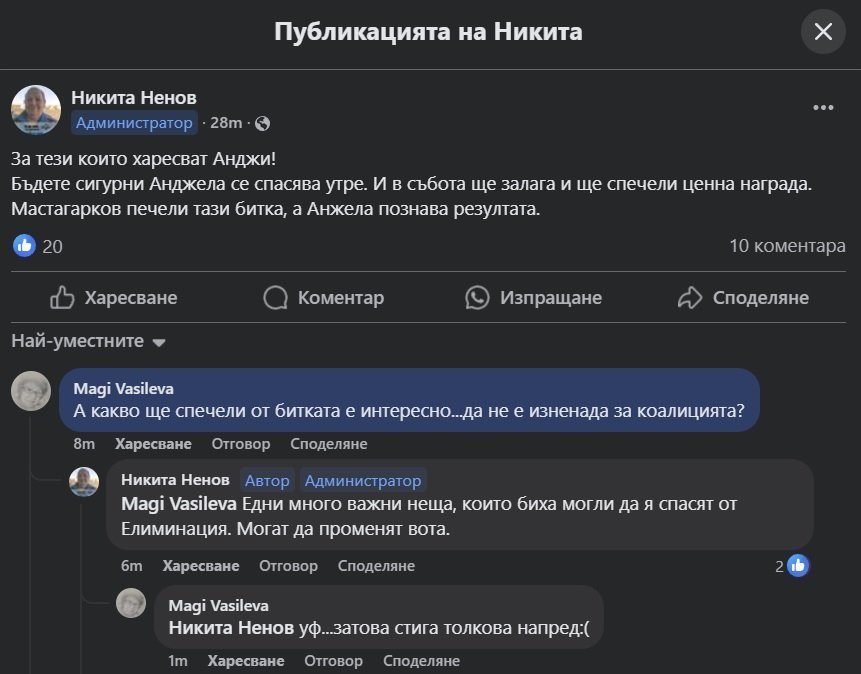
Task: Open Никита Ненов's post profile picture
Action: 36,109
